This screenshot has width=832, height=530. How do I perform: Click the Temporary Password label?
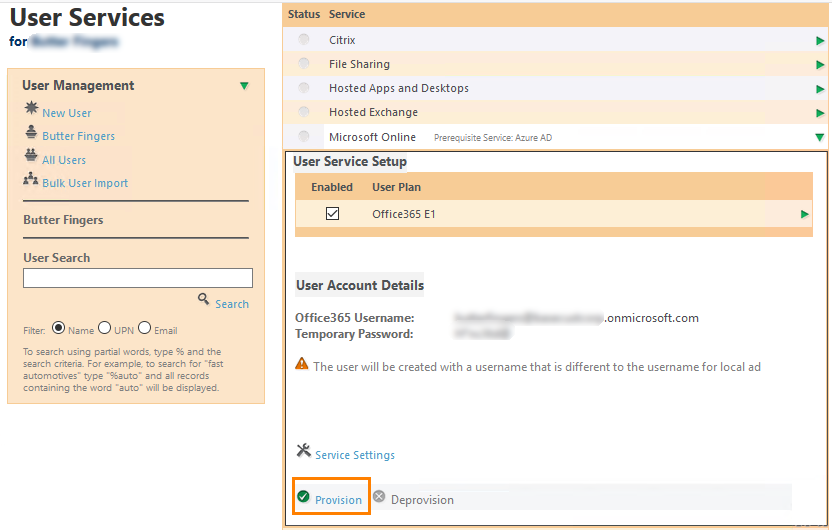click(354, 334)
